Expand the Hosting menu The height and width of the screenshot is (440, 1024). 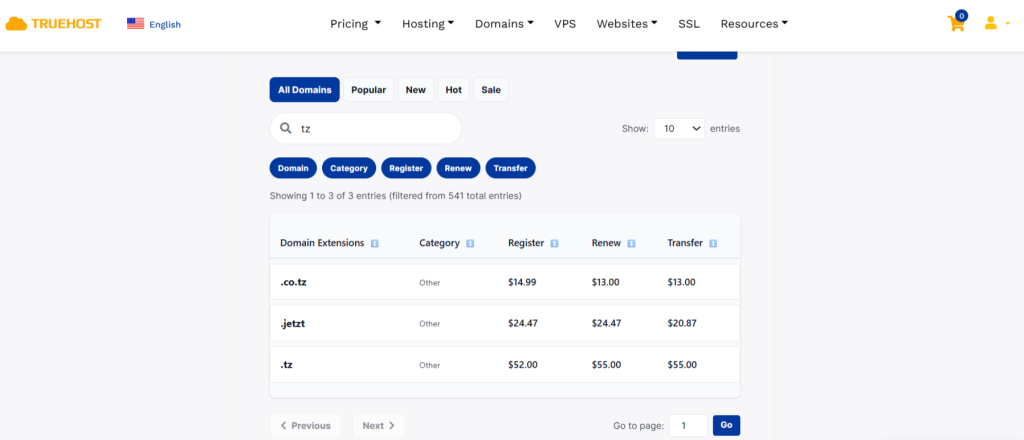click(428, 24)
